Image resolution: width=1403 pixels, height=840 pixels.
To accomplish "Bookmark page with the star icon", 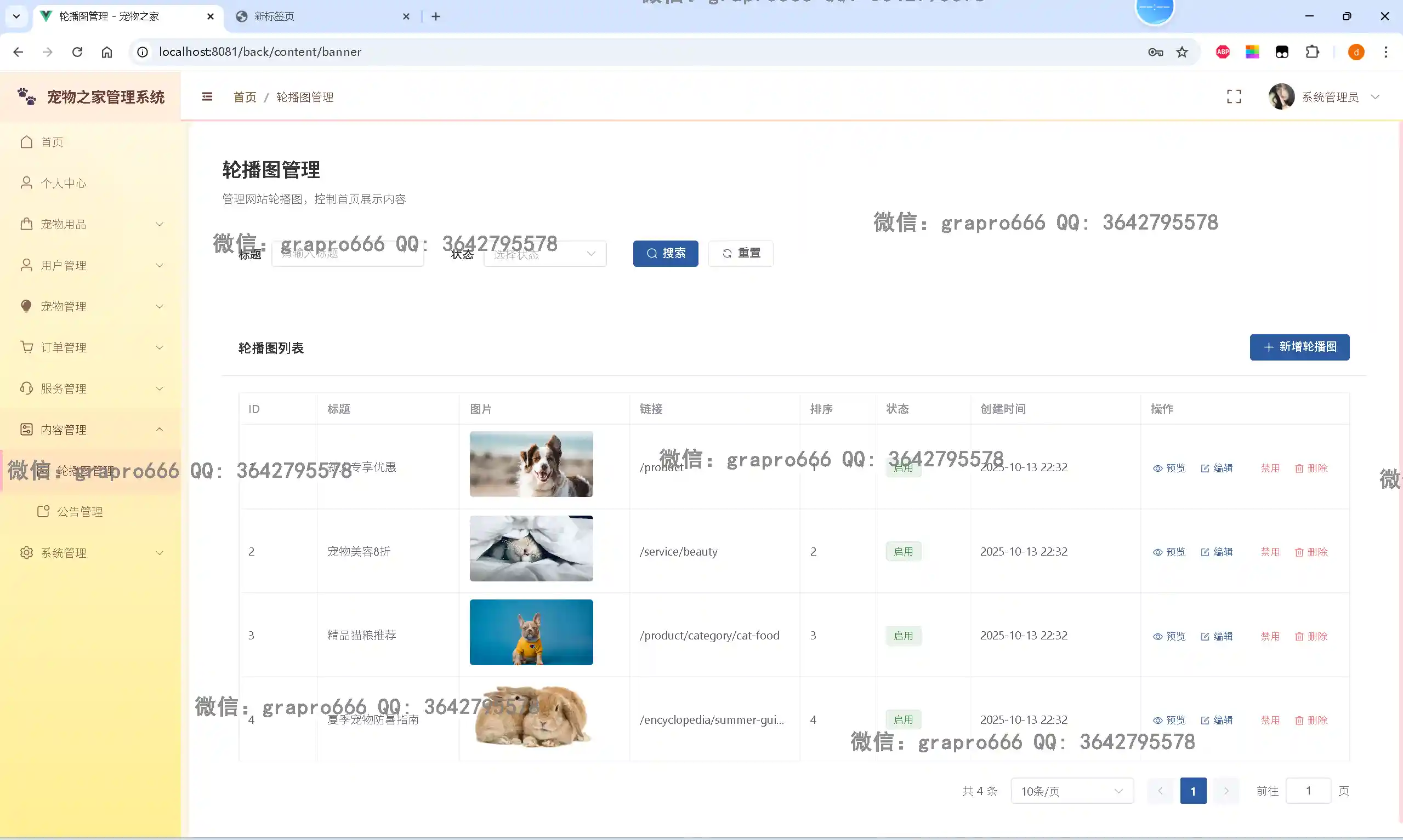I will point(1182,52).
